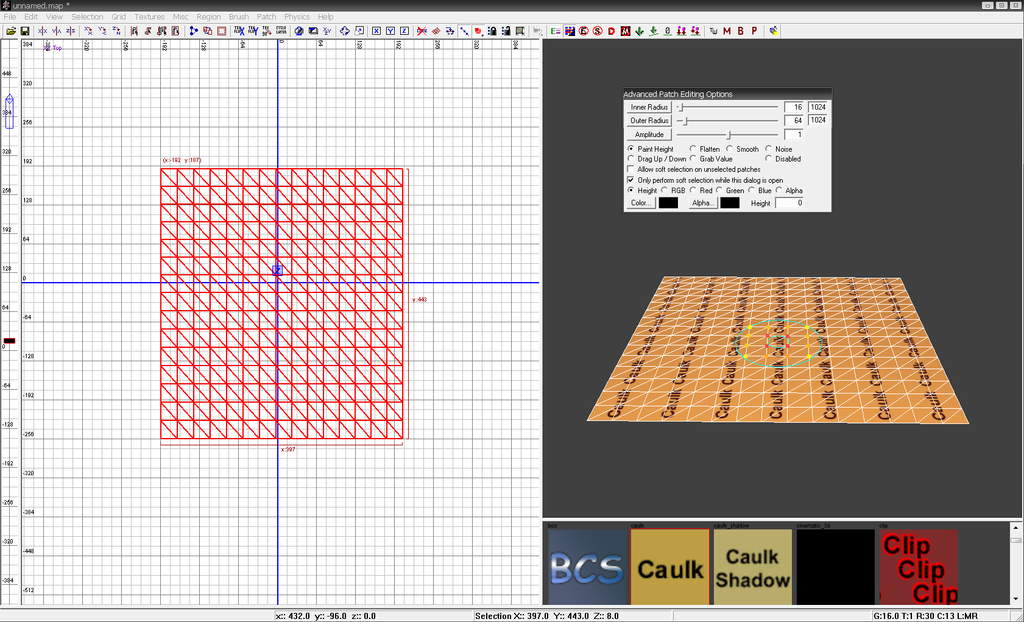Click the Inner Radius button

(649, 107)
